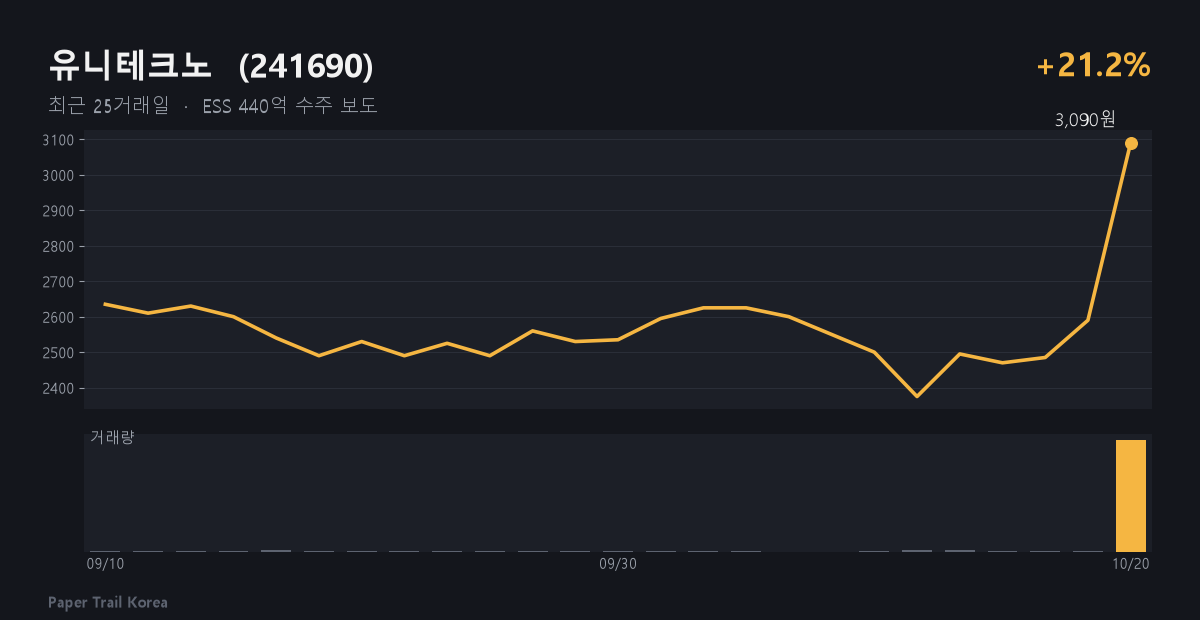Click the "2800" y-axis label

[58, 246]
